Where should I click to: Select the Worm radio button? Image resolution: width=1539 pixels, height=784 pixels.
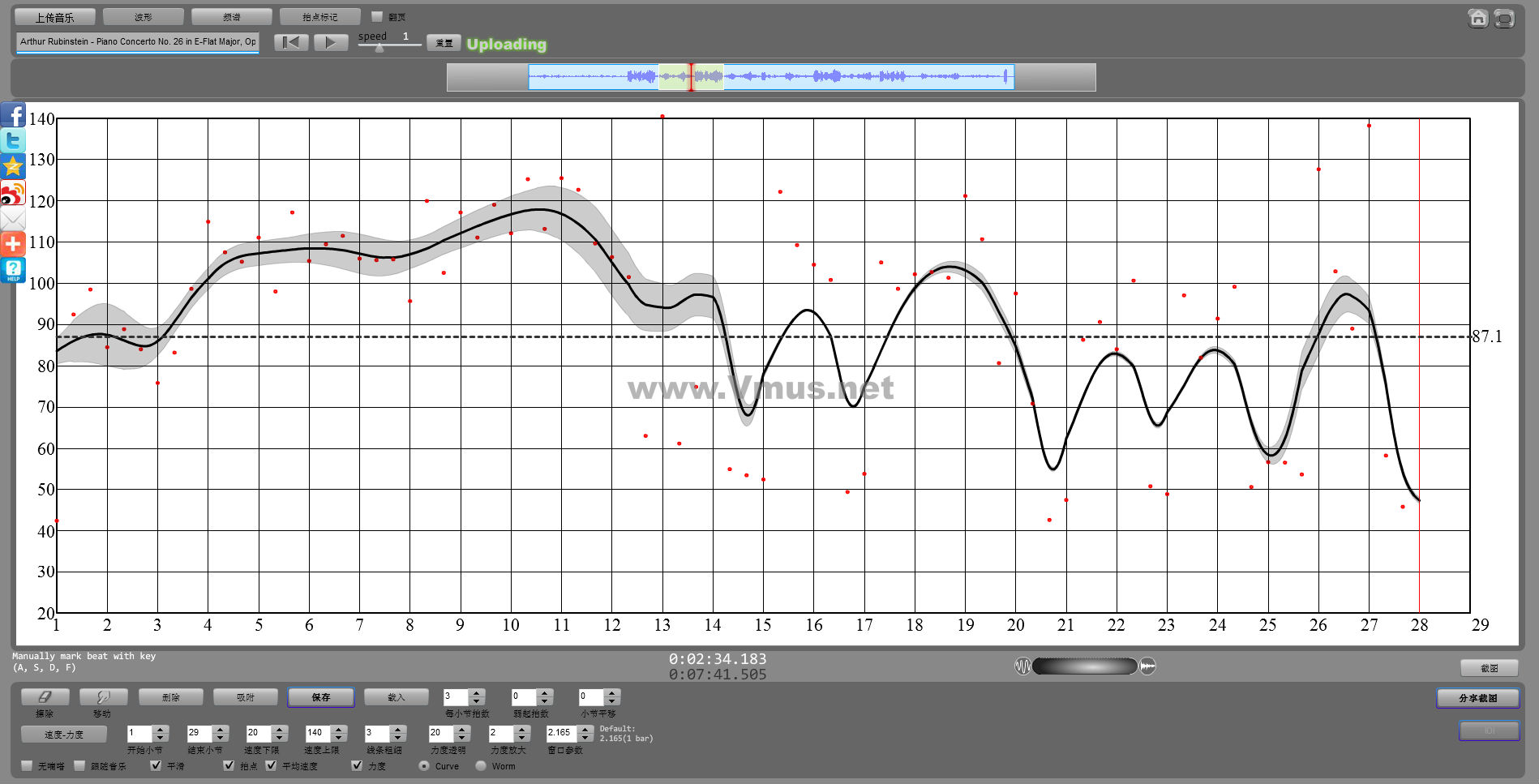(x=481, y=765)
